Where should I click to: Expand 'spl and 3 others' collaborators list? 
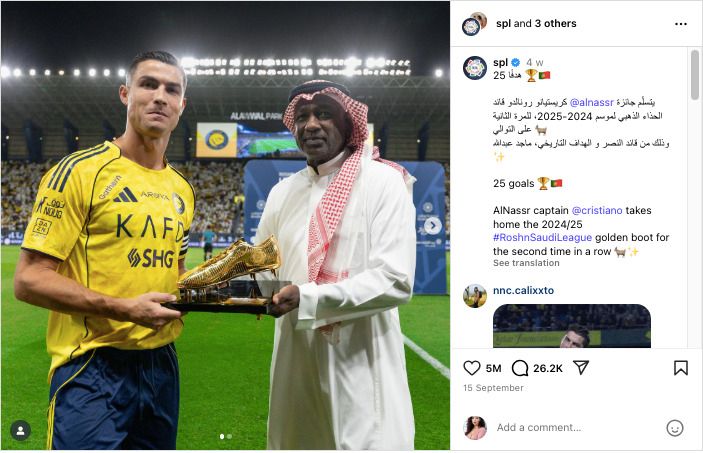click(536, 23)
